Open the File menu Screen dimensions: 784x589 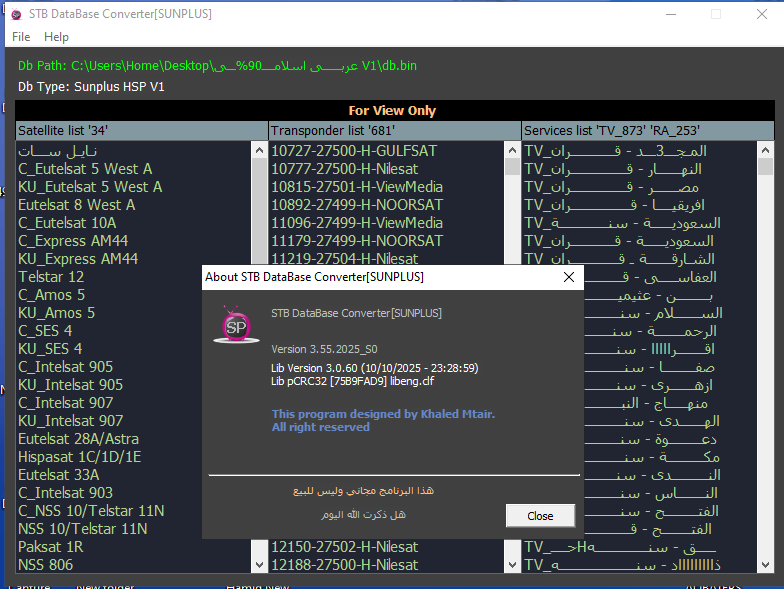click(x=21, y=37)
